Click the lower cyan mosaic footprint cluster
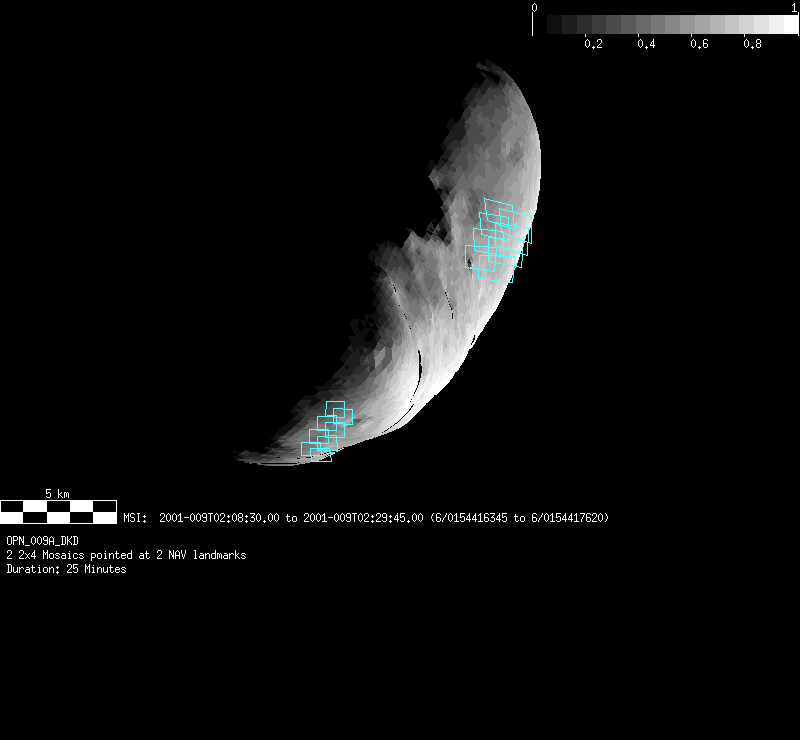 point(328,430)
